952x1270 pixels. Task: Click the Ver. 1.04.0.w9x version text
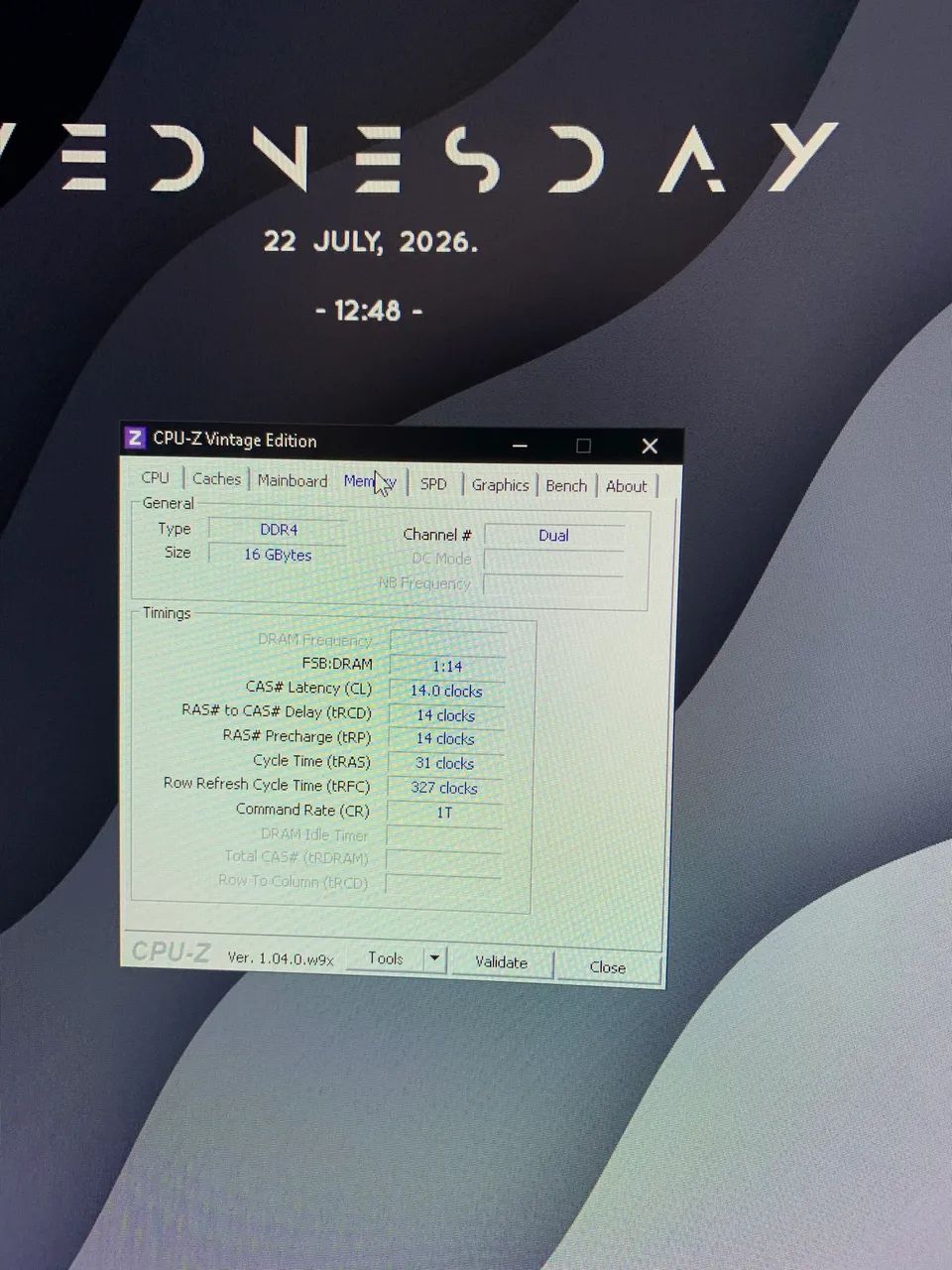[x=281, y=957]
